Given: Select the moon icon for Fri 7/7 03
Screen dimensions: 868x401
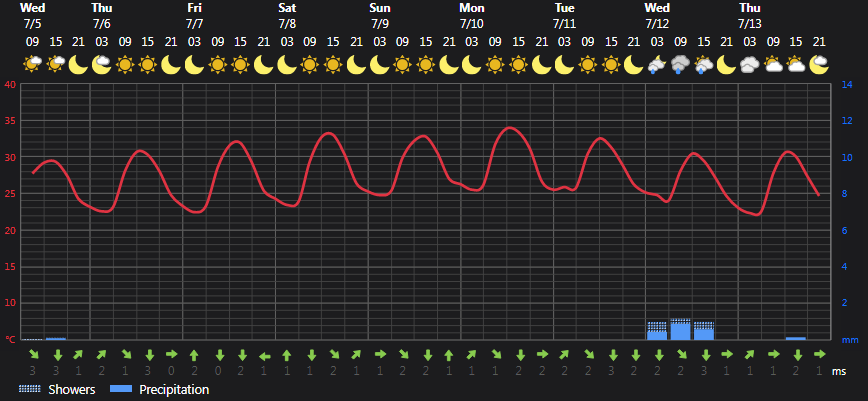Looking at the screenshot, I should [x=194, y=64].
